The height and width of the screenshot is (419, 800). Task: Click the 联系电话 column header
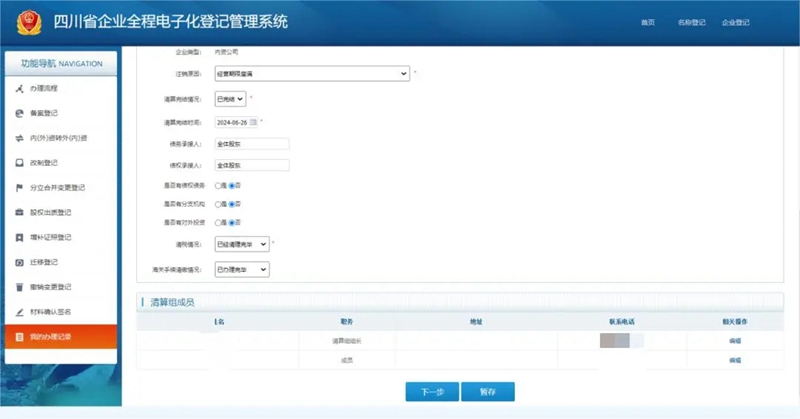click(622, 322)
